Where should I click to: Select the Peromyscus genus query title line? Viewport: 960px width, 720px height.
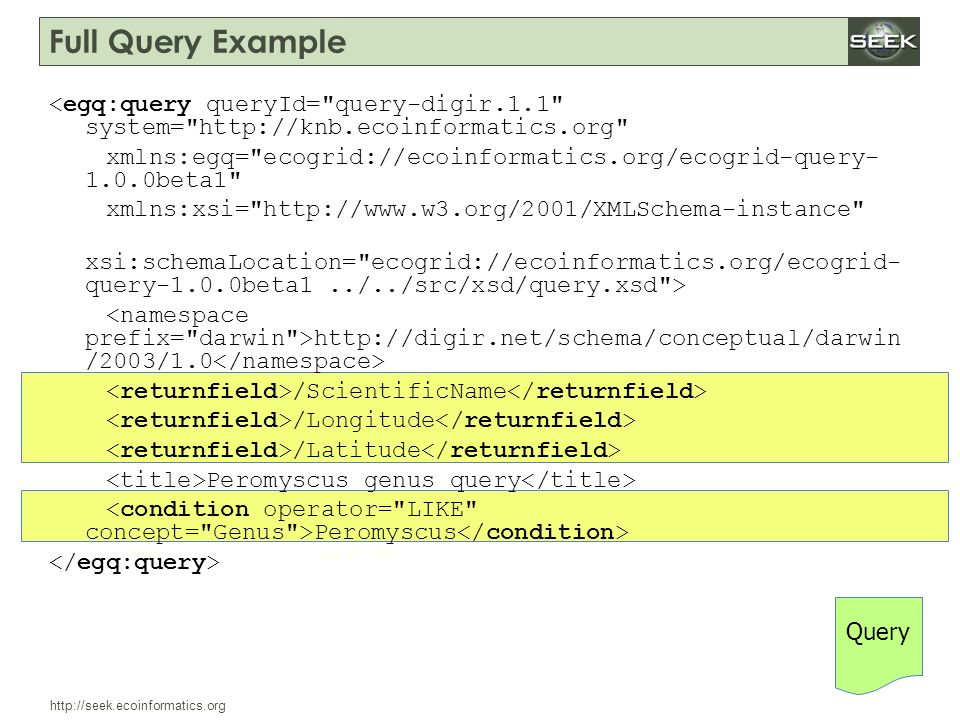tap(371, 479)
